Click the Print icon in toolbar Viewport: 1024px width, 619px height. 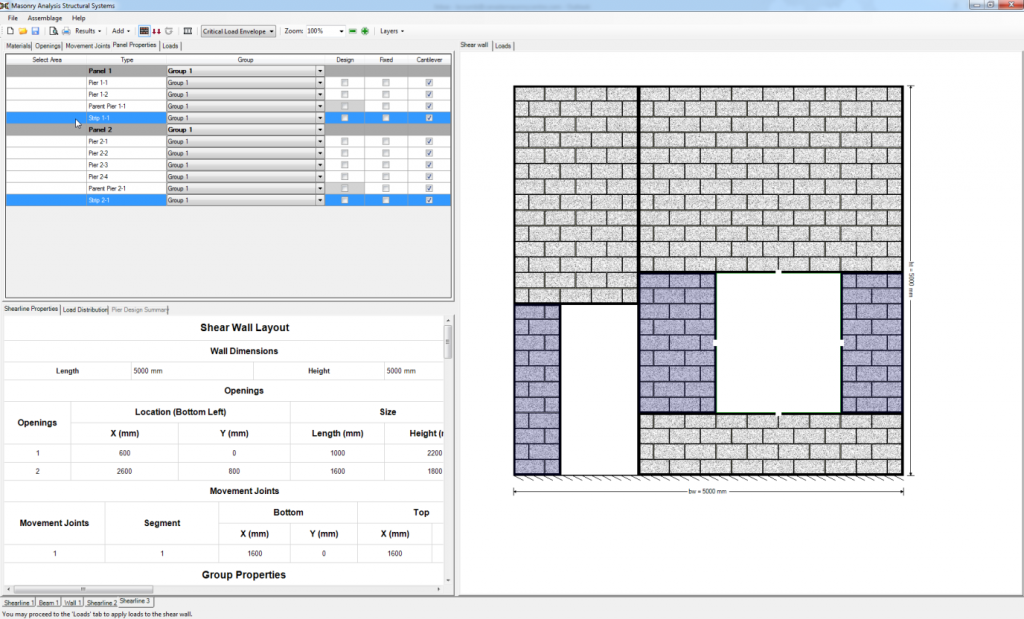pos(66,31)
